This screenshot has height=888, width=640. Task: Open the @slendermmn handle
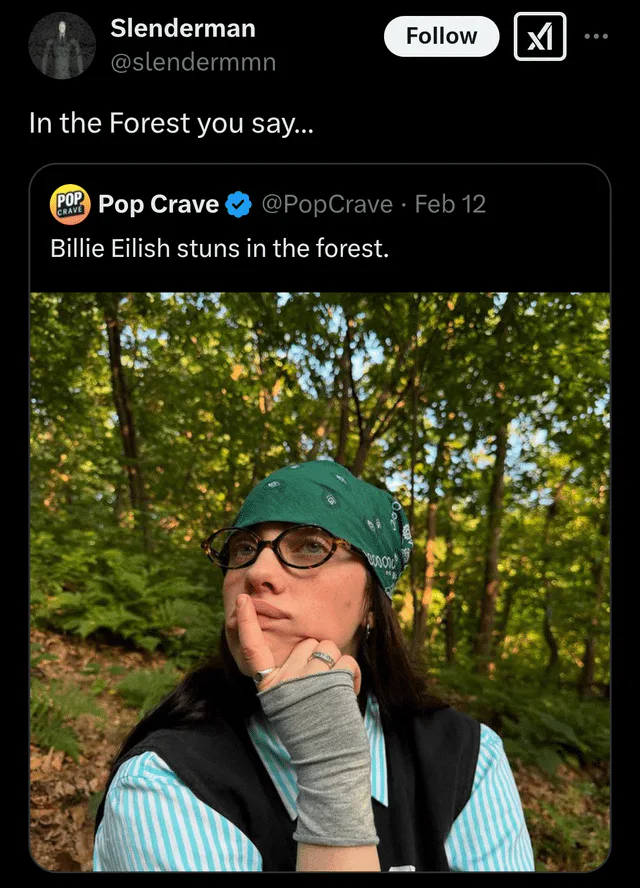click(193, 62)
